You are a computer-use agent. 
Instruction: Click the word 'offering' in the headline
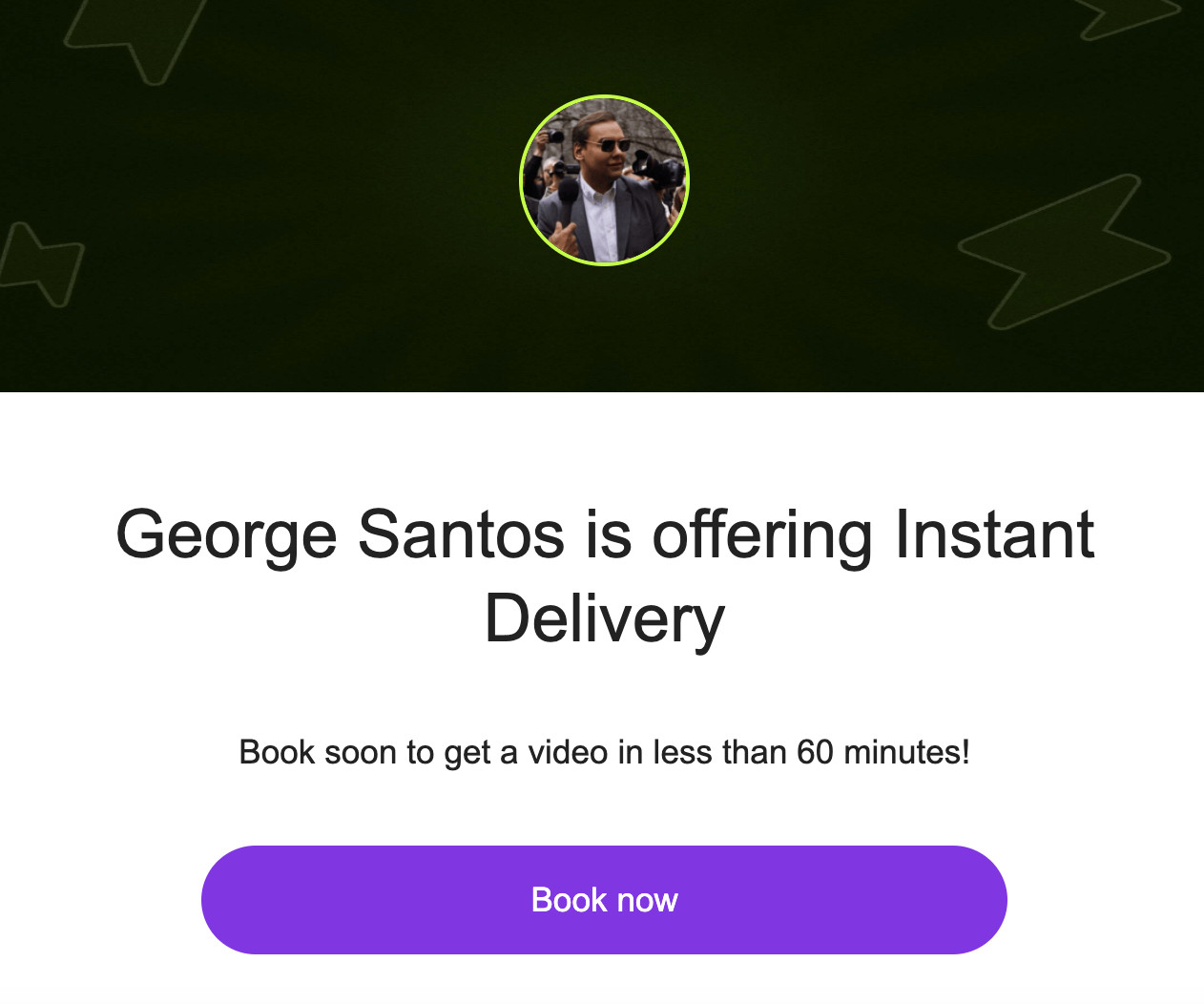[761, 534]
